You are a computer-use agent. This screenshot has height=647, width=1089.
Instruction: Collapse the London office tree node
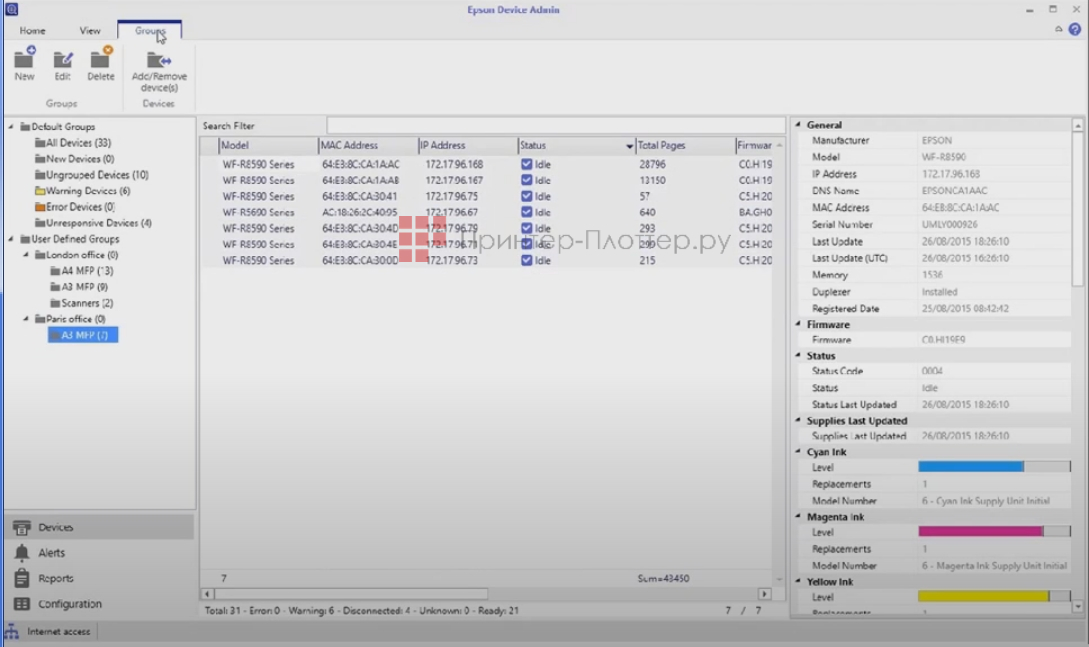[26, 255]
